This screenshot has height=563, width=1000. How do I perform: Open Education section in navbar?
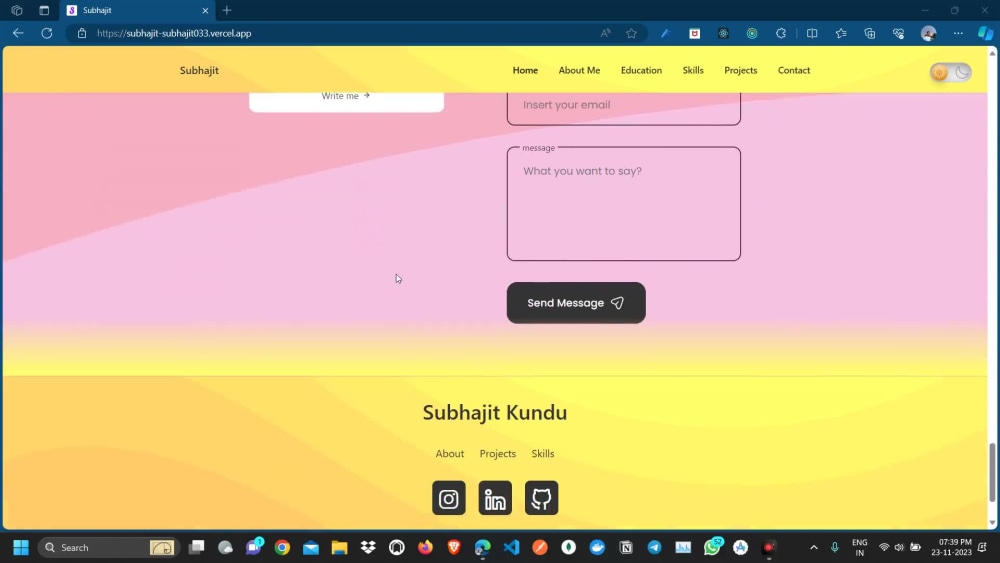(x=641, y=70)
